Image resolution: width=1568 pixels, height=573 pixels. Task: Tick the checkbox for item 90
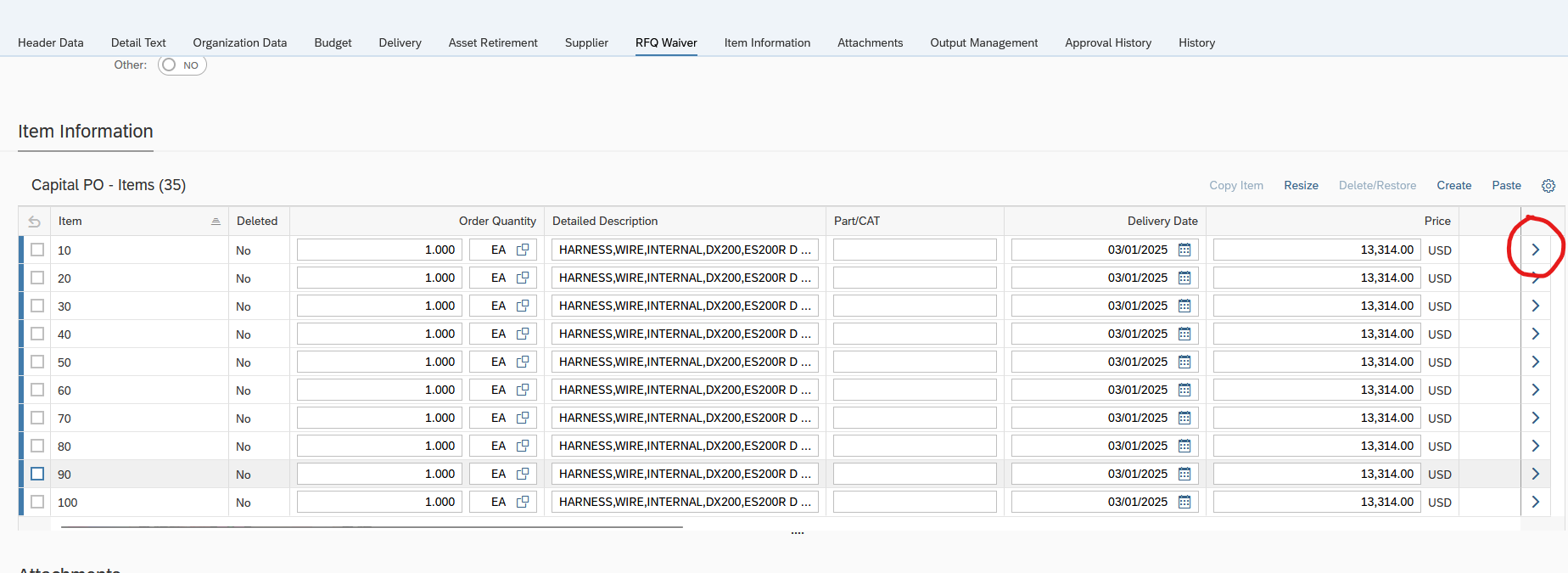(x=37, y=474)
